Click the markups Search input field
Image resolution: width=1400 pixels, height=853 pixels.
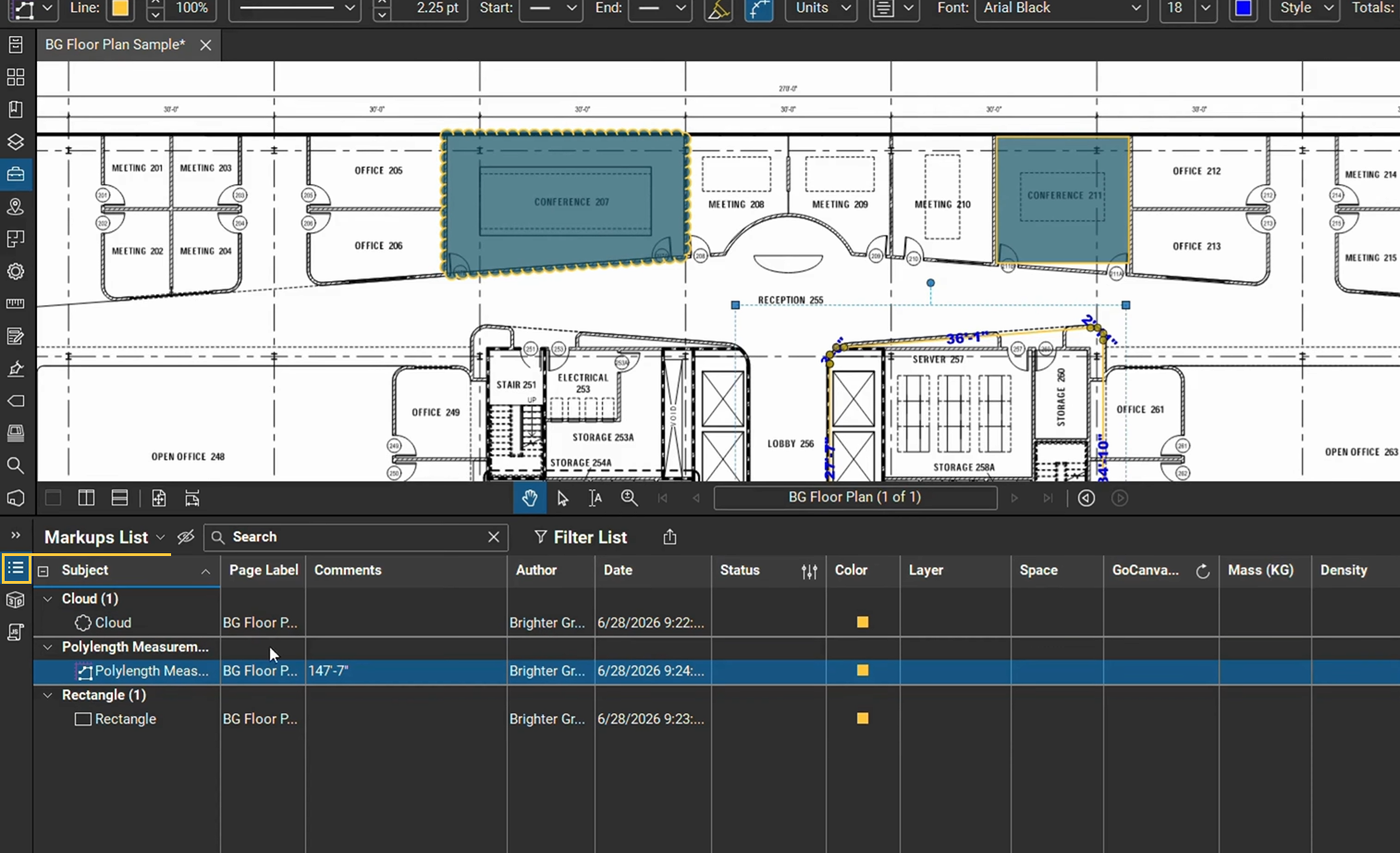356,537
